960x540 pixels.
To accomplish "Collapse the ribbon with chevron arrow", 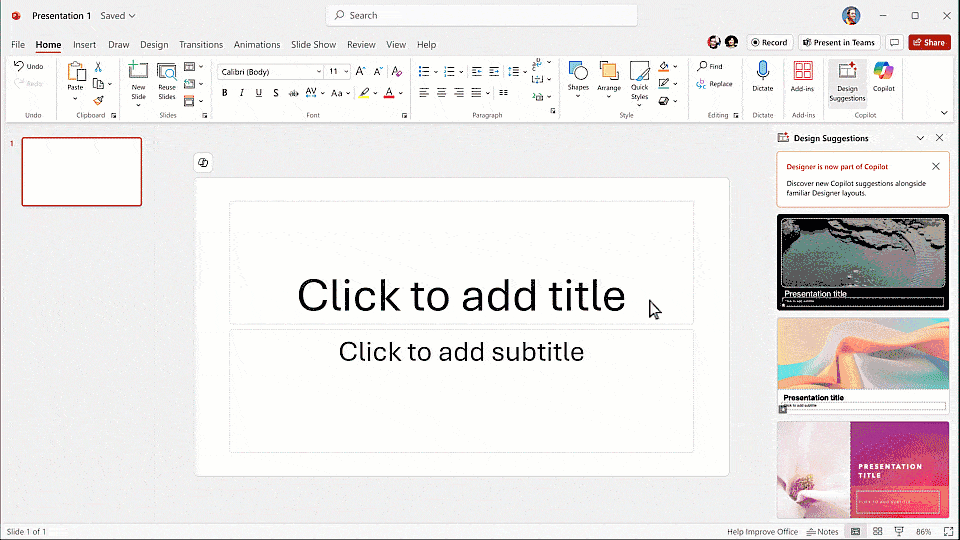I will coord(944,113).
